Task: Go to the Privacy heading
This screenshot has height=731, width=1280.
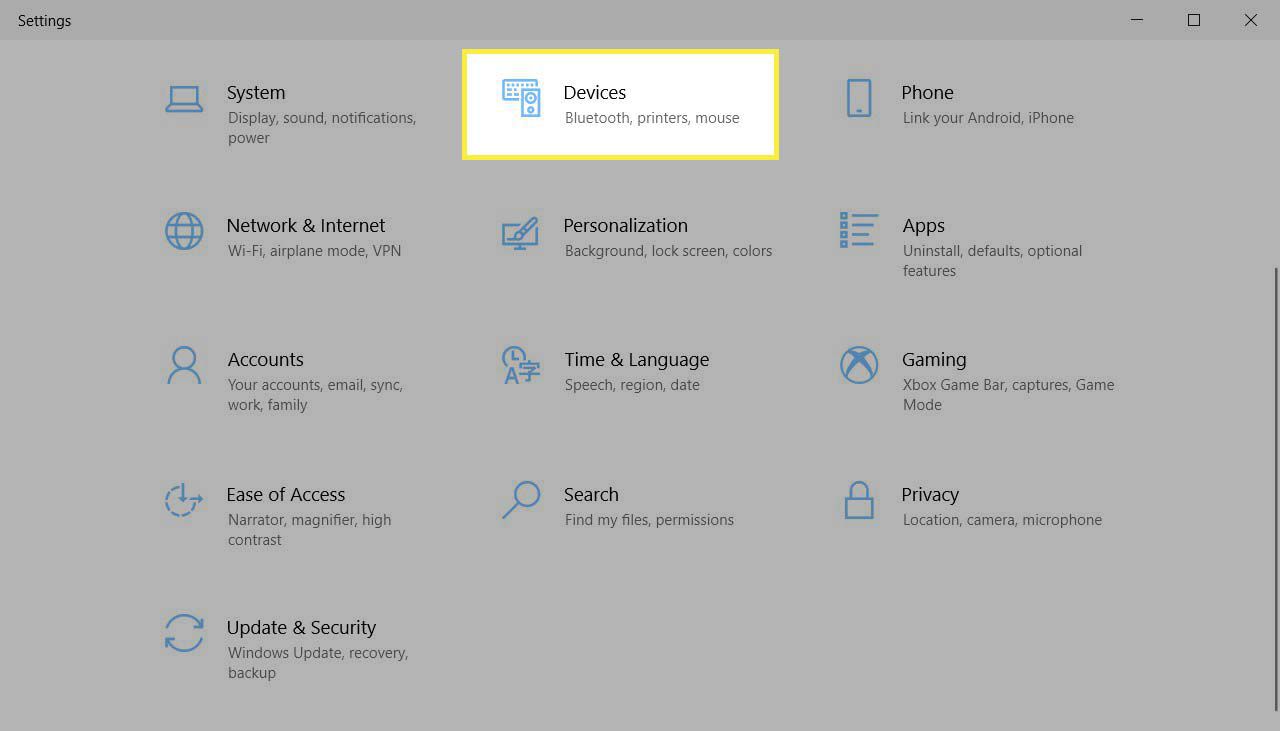Action: click(930, 495)
